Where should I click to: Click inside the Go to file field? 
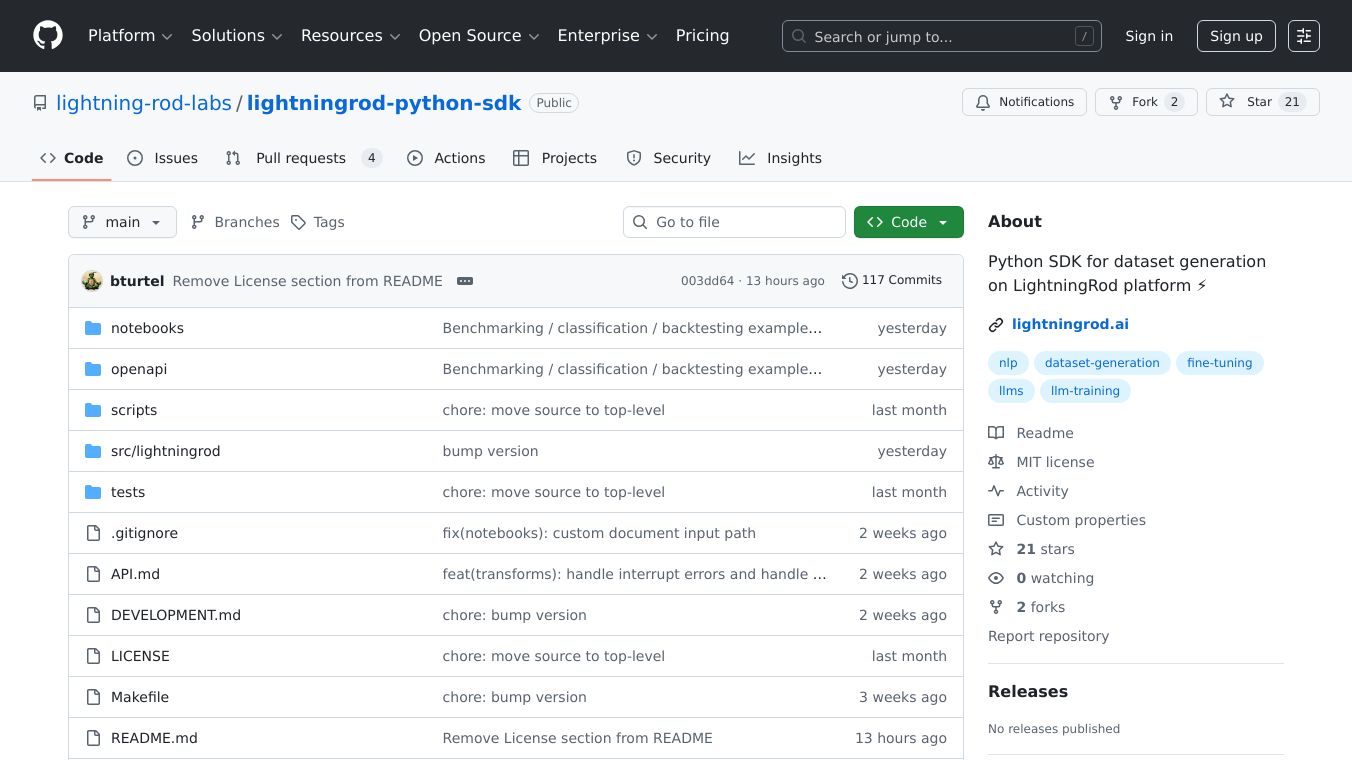pos(734,222)
